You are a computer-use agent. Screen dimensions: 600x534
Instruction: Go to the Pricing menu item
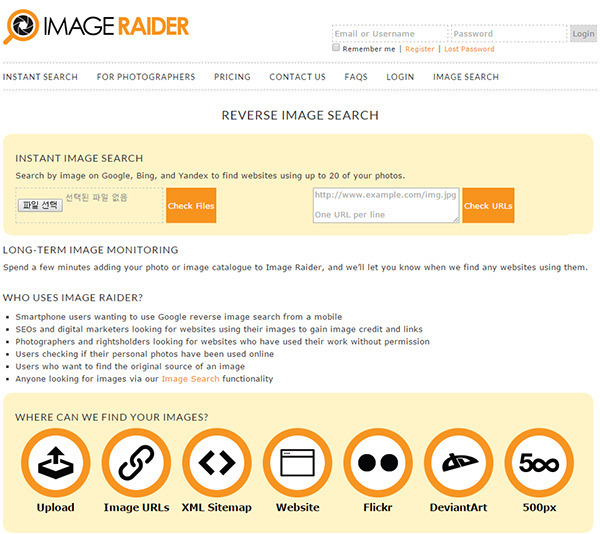click(232, 77)
